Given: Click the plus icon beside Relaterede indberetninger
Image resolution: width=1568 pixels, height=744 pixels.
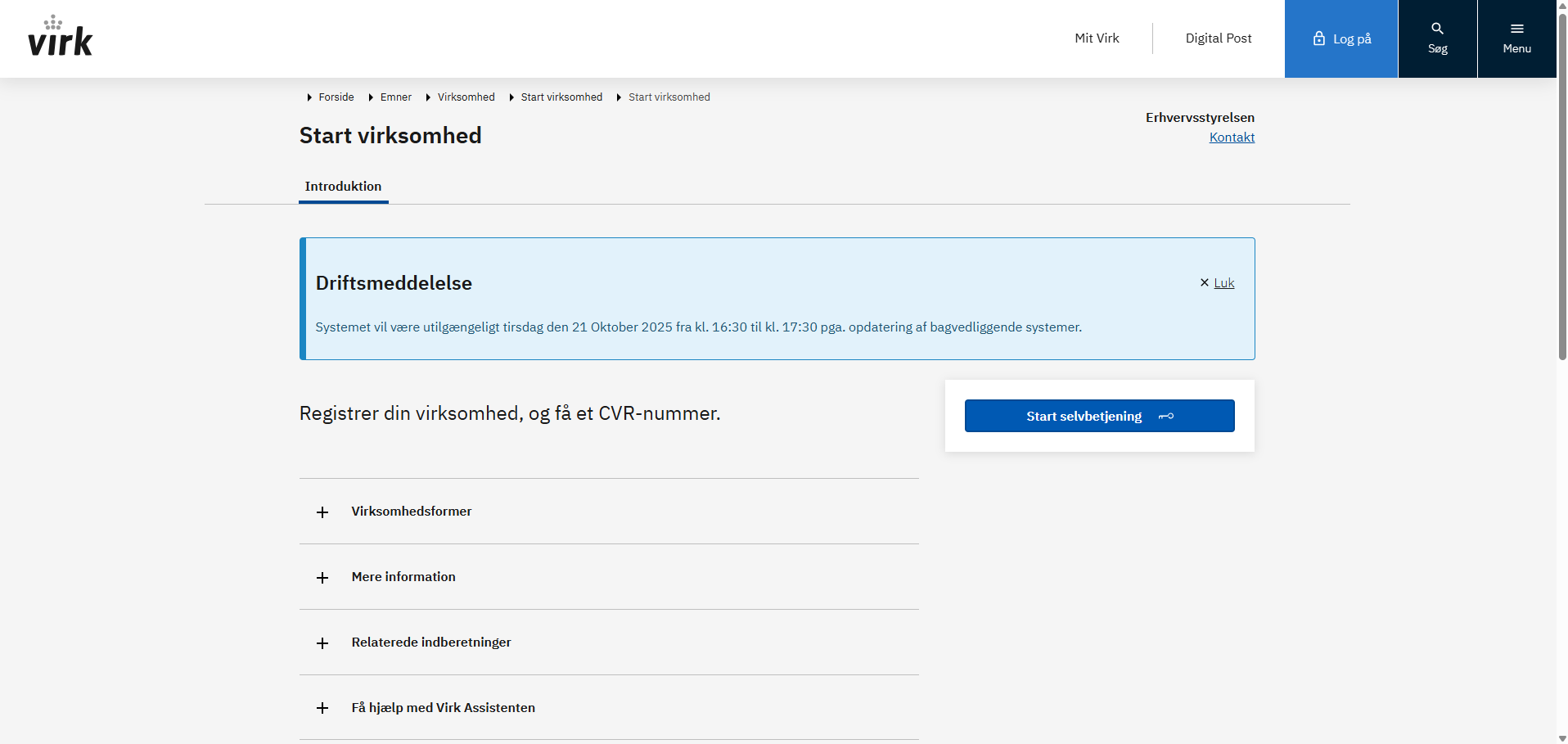Looking at the screenshot, I should [x=322, y=643].
